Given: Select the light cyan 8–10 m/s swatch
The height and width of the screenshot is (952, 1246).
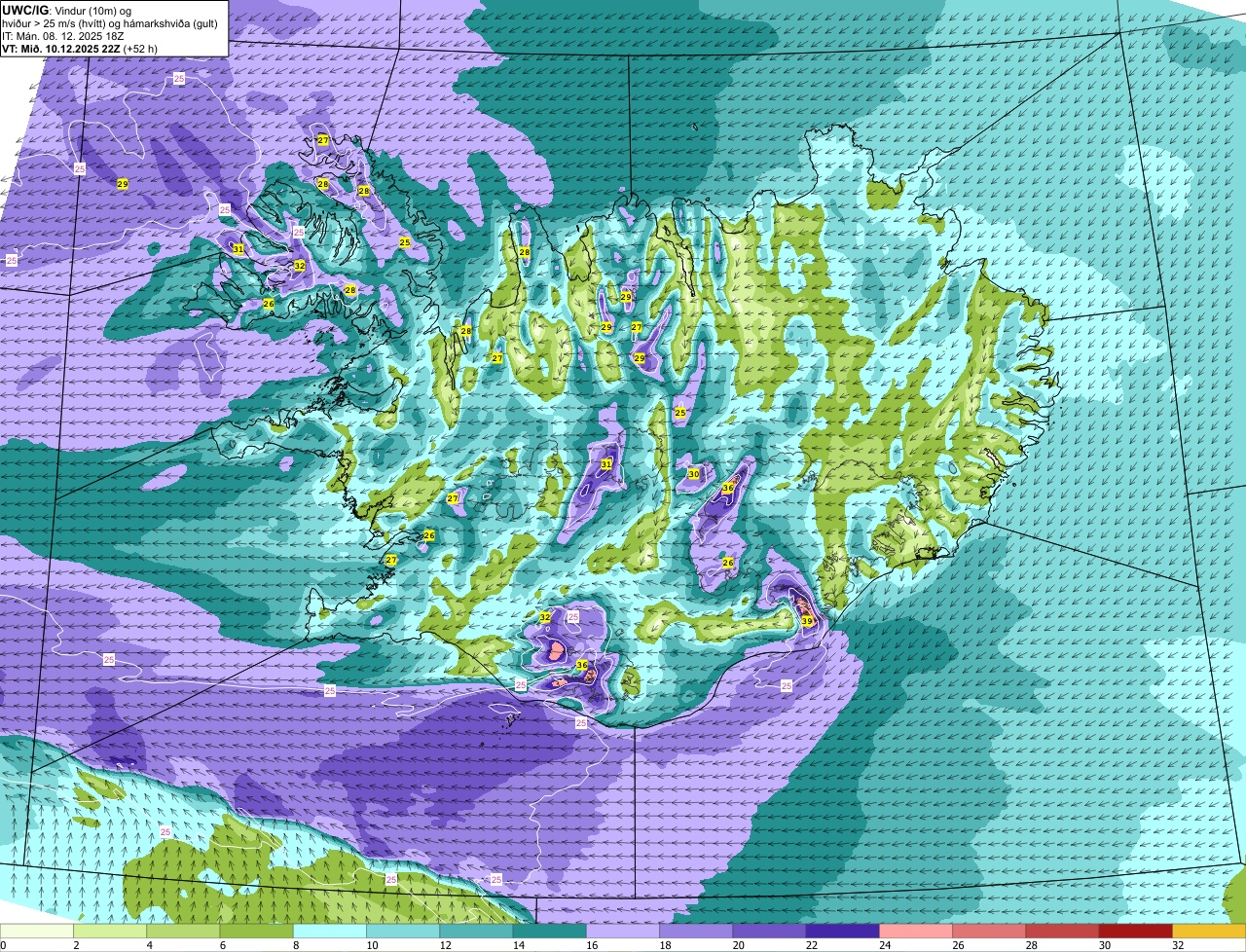Looking at the screenshot, I should click(x=330, y=932).
